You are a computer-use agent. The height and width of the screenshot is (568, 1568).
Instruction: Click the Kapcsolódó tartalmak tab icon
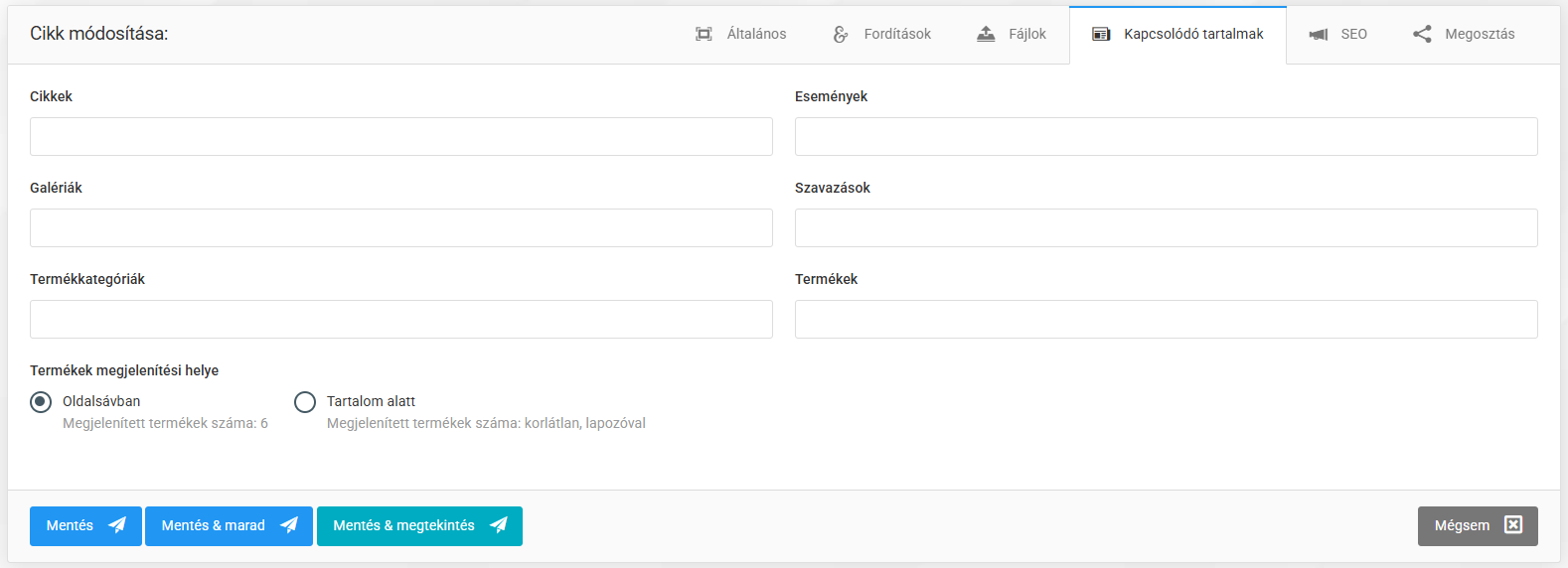[1101, 34]
